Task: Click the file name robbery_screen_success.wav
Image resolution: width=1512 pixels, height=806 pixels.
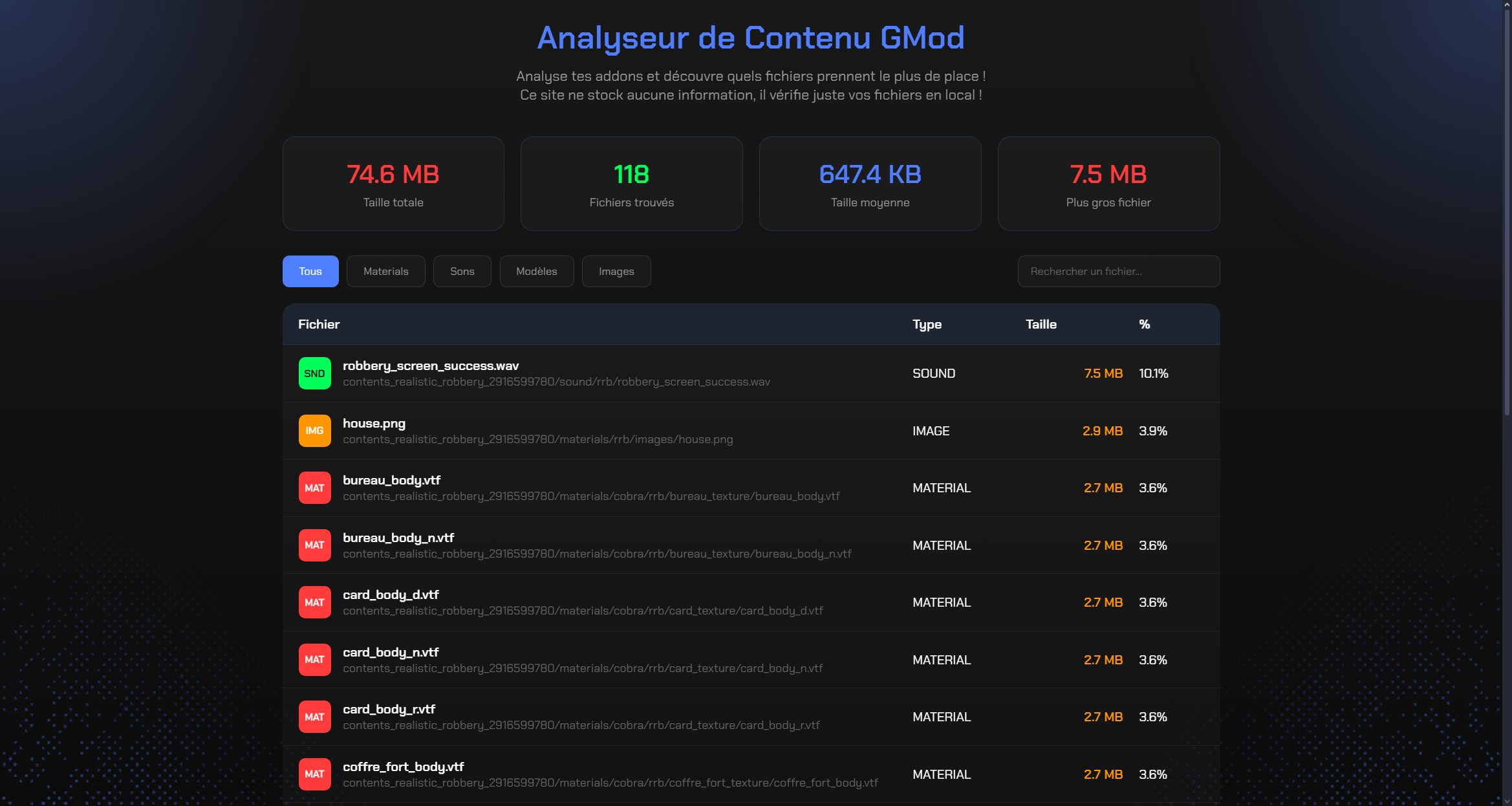Action: click(x=431, y=366)
